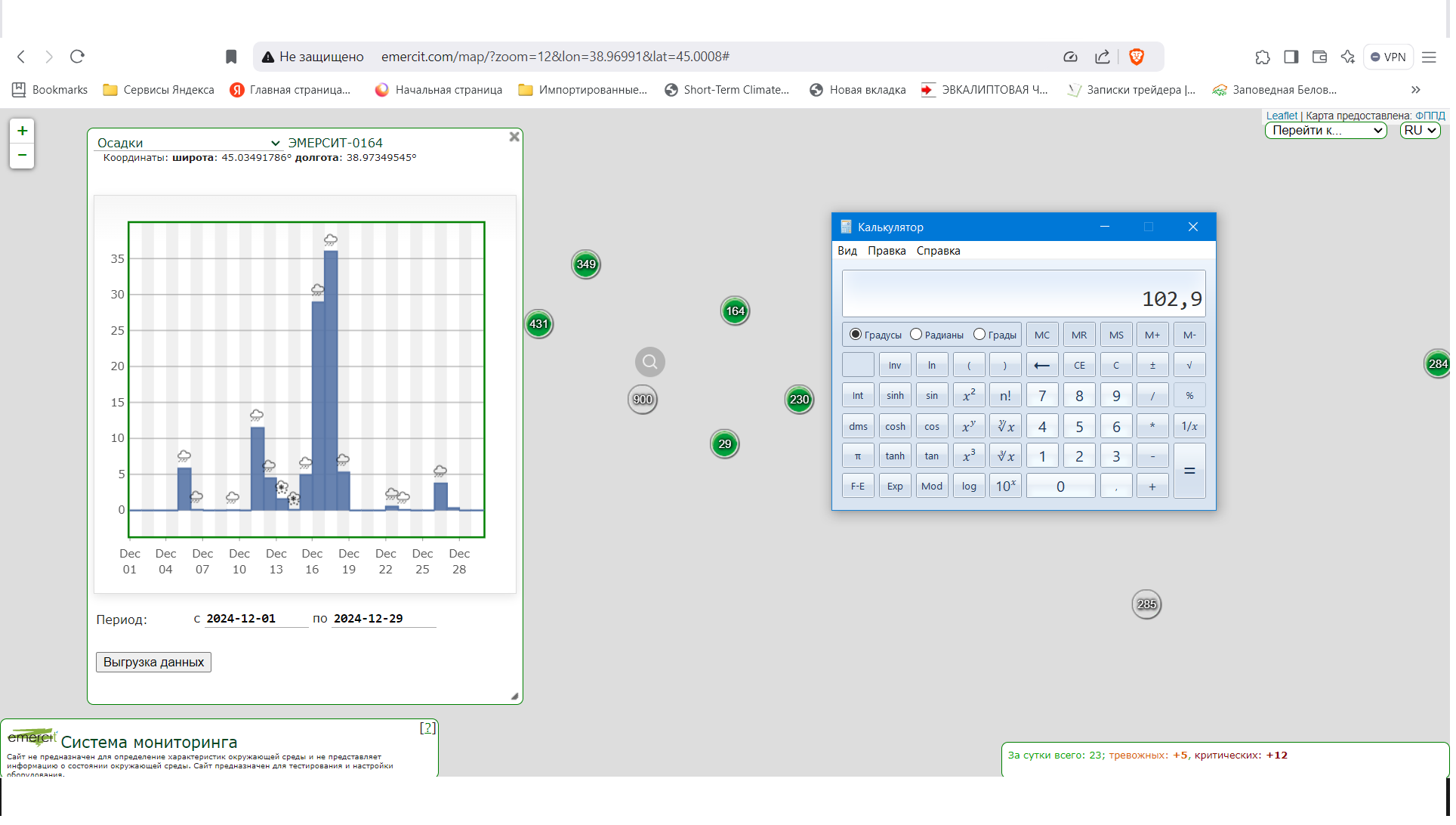Viewport: 1456px width, 825px height.
Task: Click the browser reload page icon
Action: coord(77,57)
